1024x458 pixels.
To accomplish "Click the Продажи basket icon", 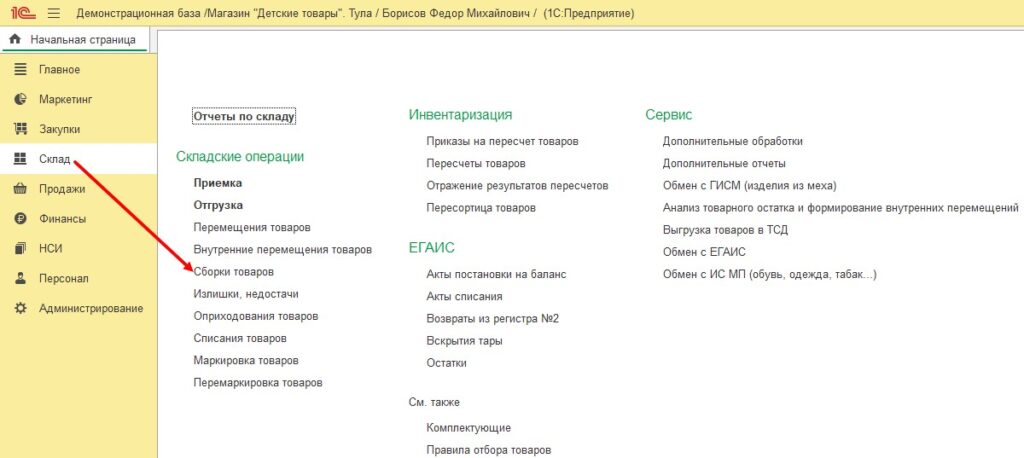I will click(20, 189).
